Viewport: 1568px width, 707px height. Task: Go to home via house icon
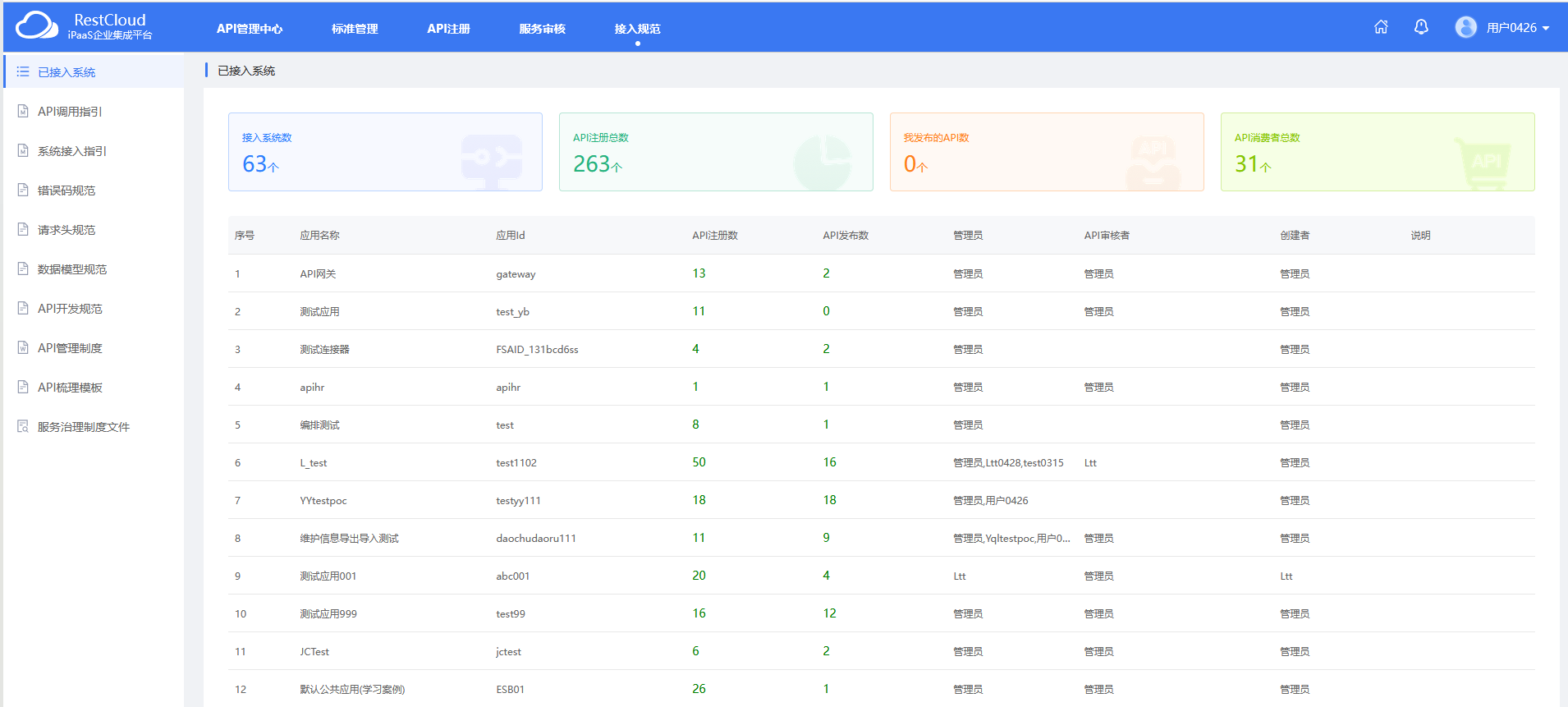coord(1381,27)
